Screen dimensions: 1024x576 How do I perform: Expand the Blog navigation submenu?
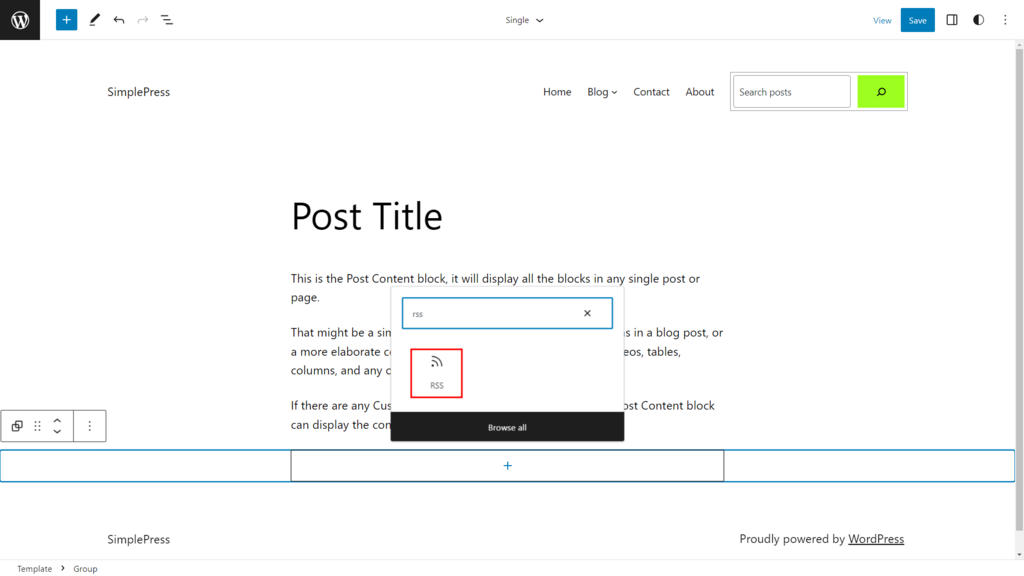click(x=616, y=91)
